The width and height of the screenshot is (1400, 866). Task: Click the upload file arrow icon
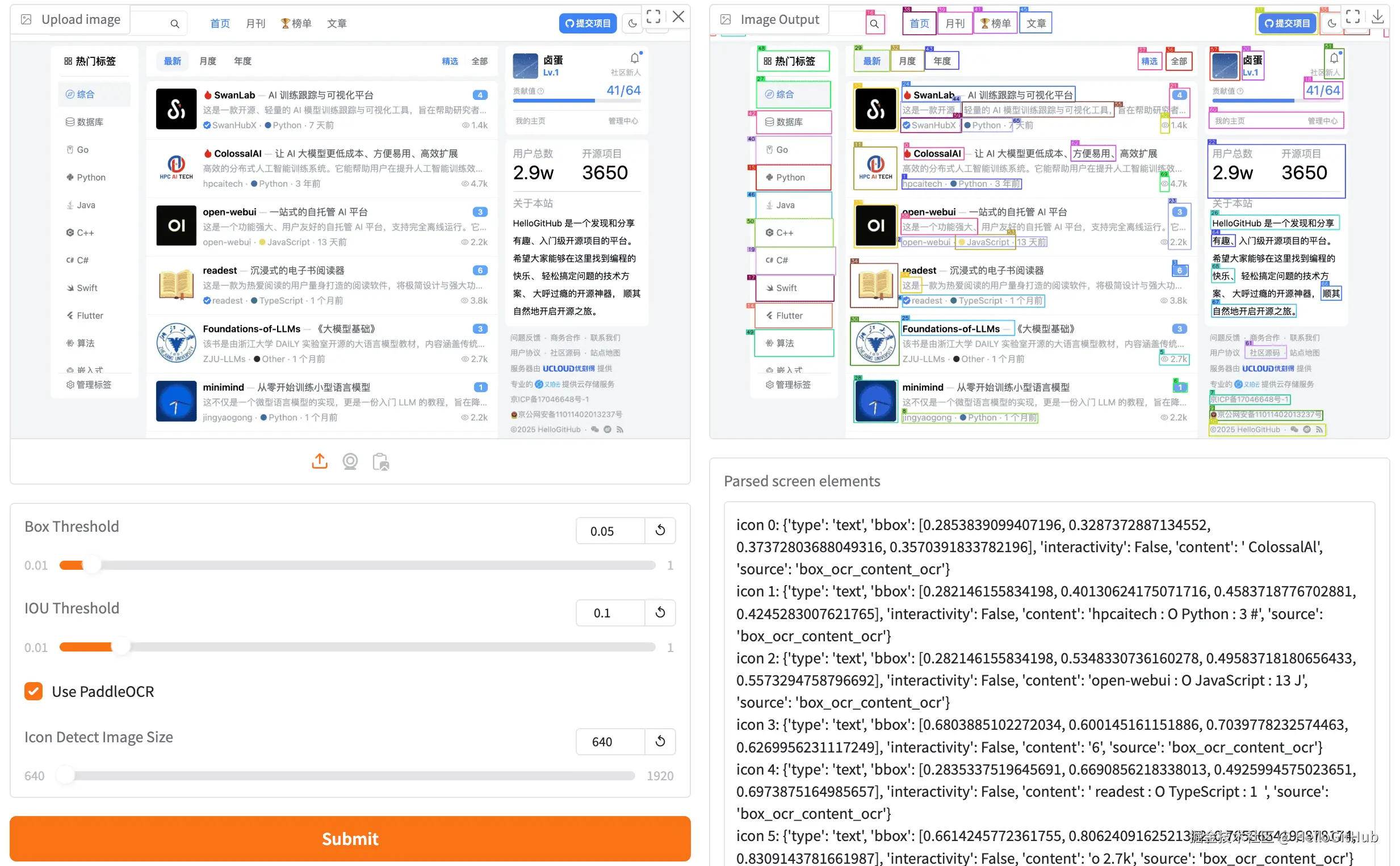(x=320, y=461)
